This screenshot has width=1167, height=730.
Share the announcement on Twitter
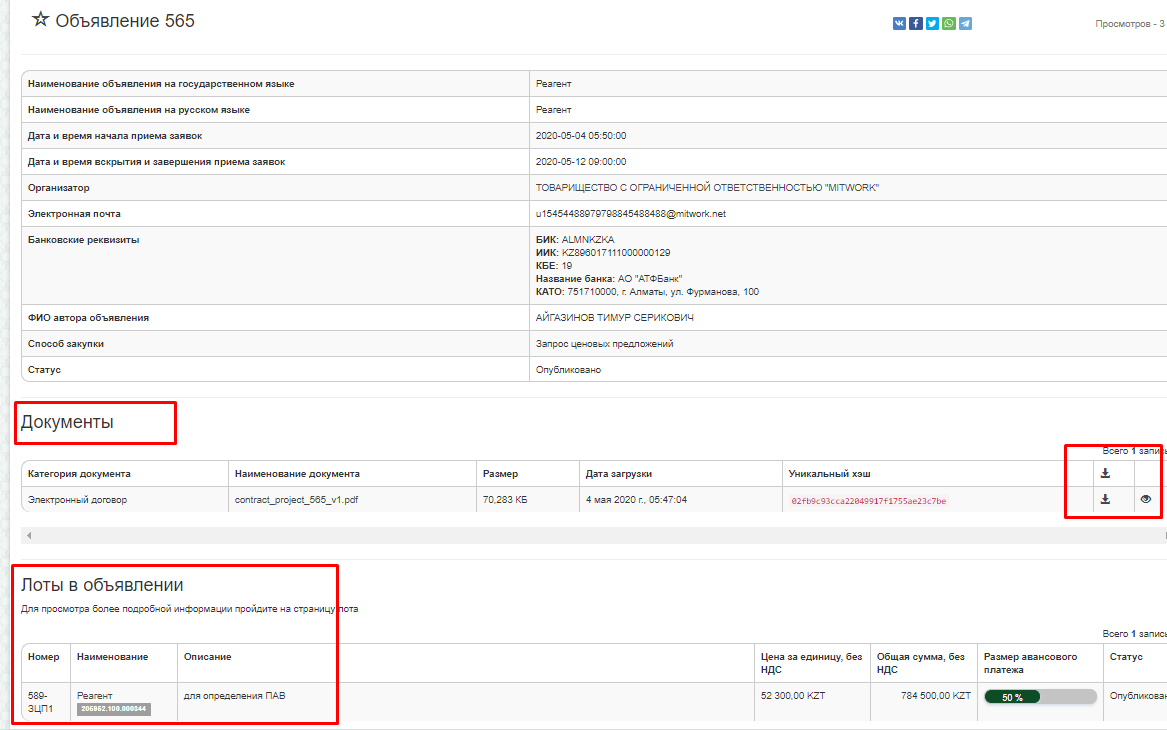click(x=932, y=24)
